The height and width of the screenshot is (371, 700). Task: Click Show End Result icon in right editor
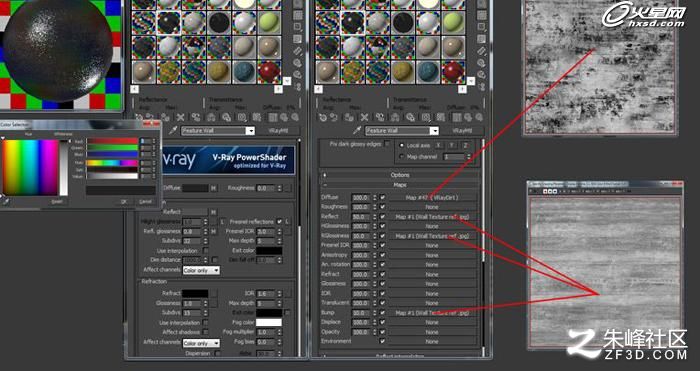coord(456,117)
